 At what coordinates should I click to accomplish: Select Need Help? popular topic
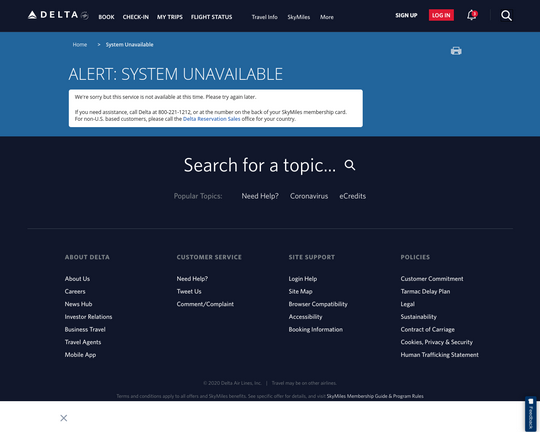coord(260,196)
